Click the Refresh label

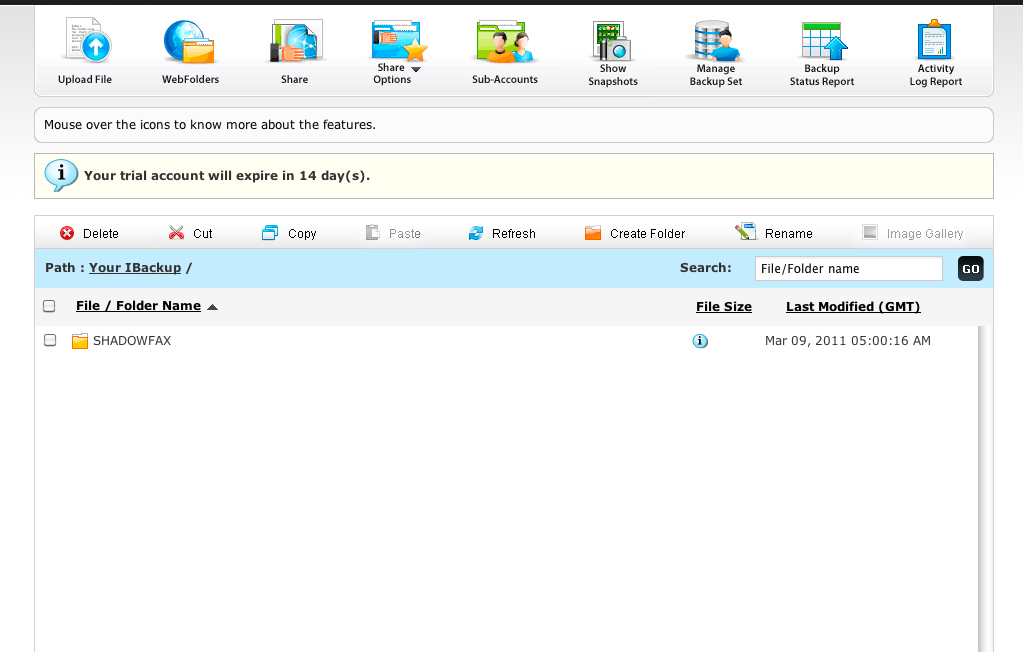[513, 234]
